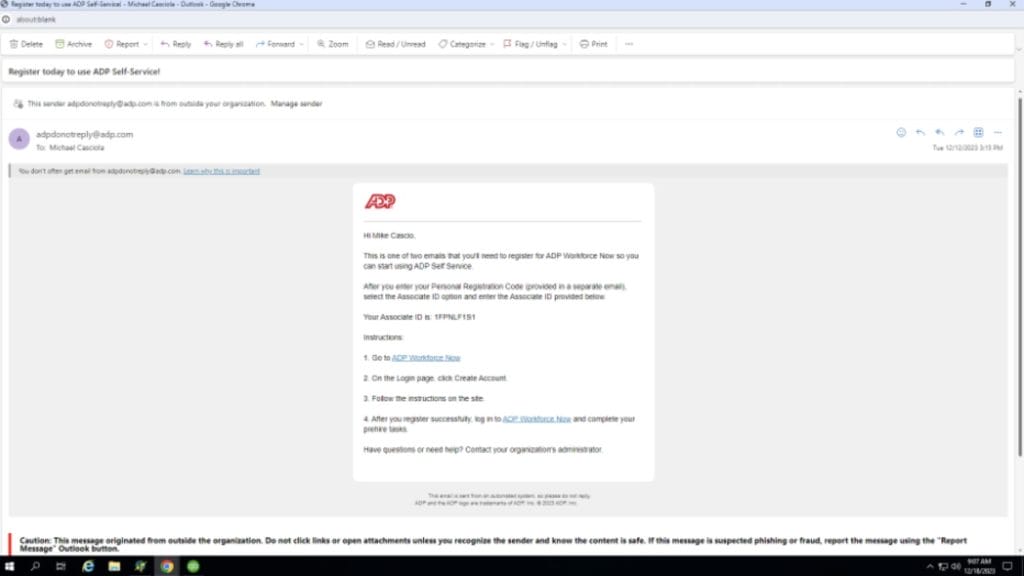Image resolution: width=1024 pixels, height=576 pixels.
Task: Click the Delete trash icon in toolbar
Action: 14,44
